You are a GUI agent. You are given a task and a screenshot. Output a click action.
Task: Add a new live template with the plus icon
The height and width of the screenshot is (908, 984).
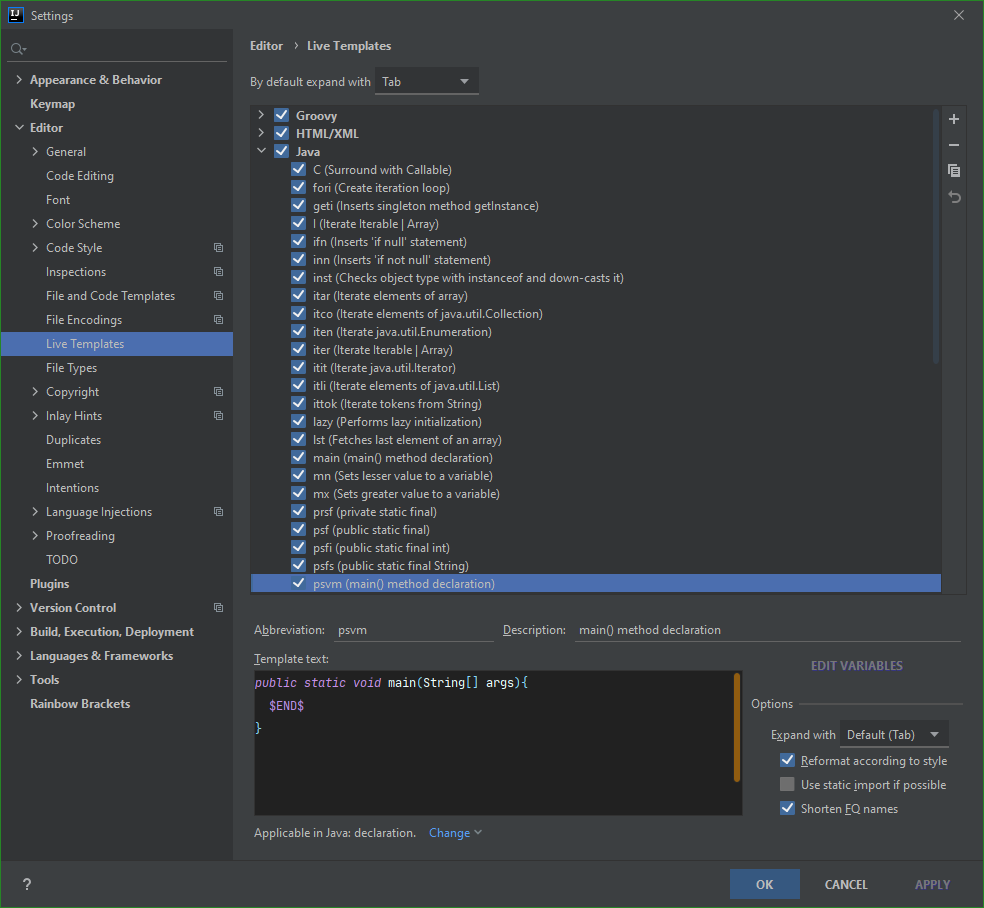pos(953,118)
